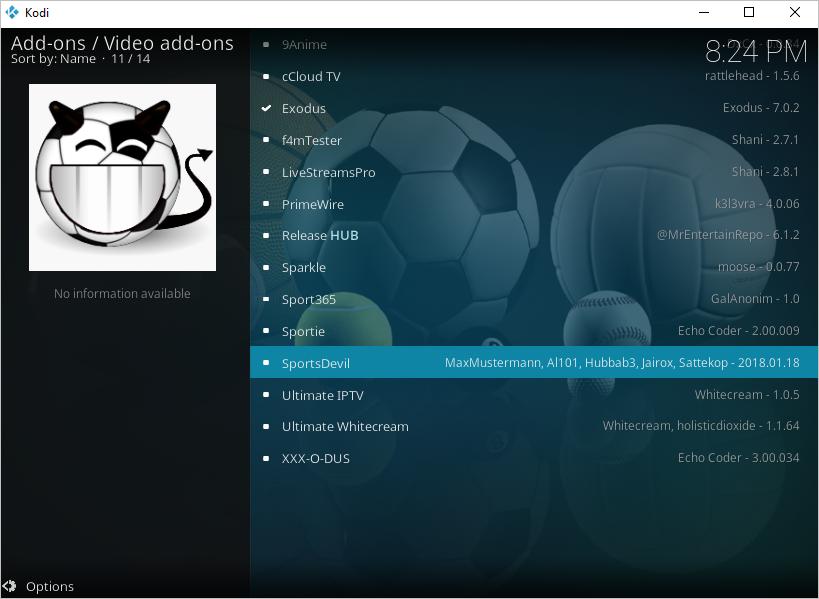Click the installed checkmark beside Exodus
Image resolution: width=819 pixels, height=599 pixels.
pos(265,108)
